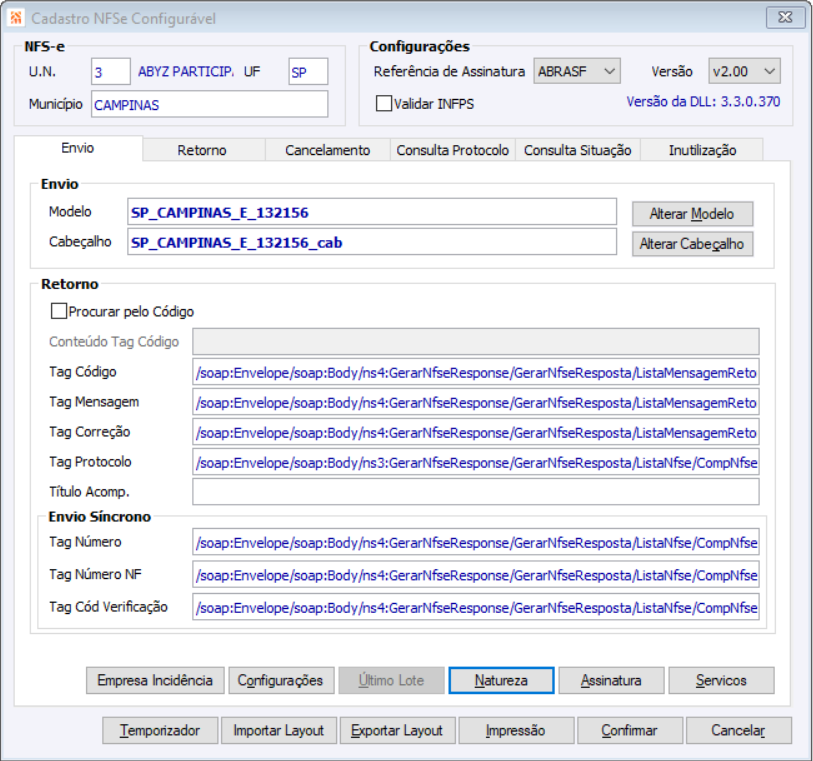
Task: Click the Impressão button
Action: pos(516,730)
